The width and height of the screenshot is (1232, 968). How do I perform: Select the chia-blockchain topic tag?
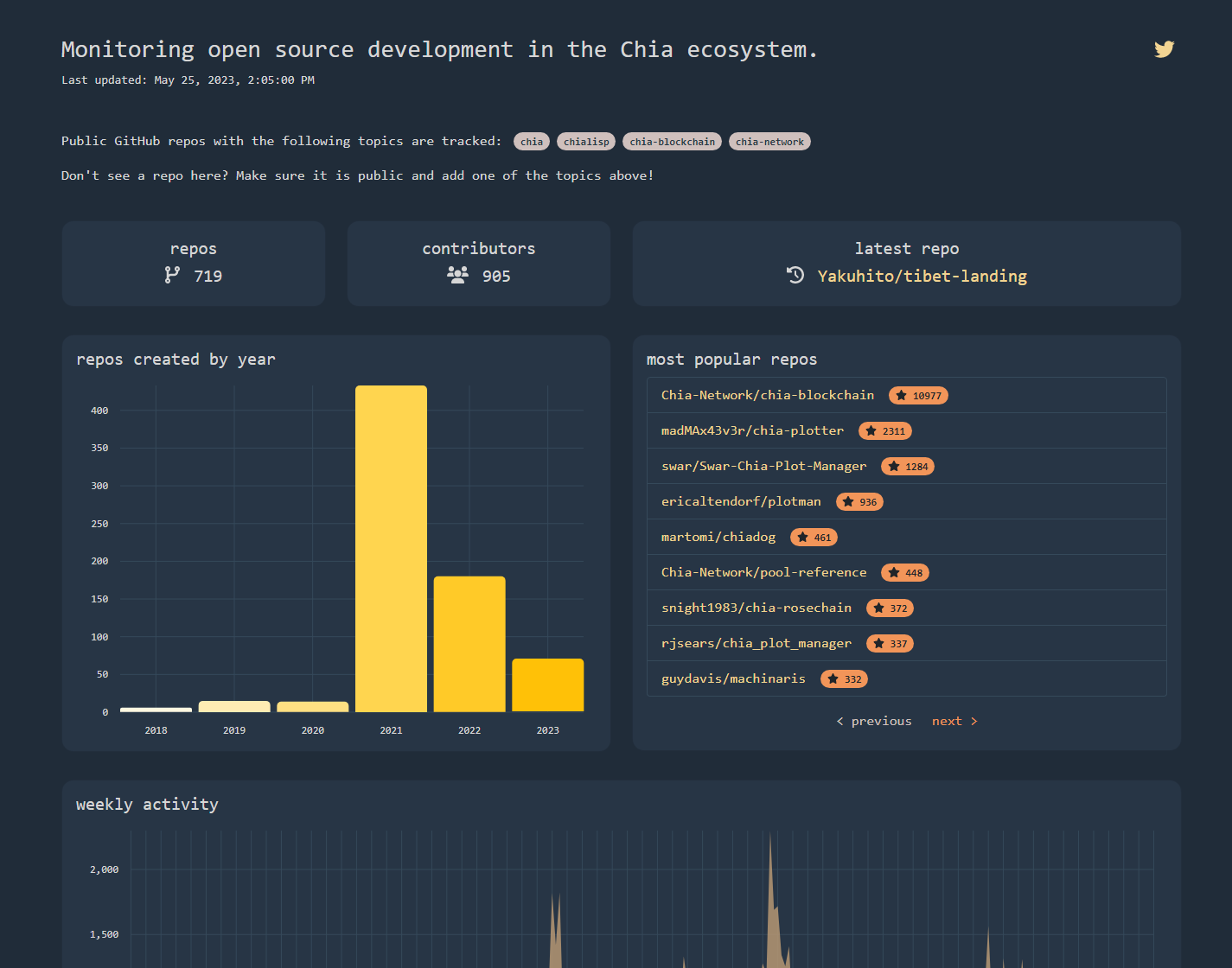point(673,142)
